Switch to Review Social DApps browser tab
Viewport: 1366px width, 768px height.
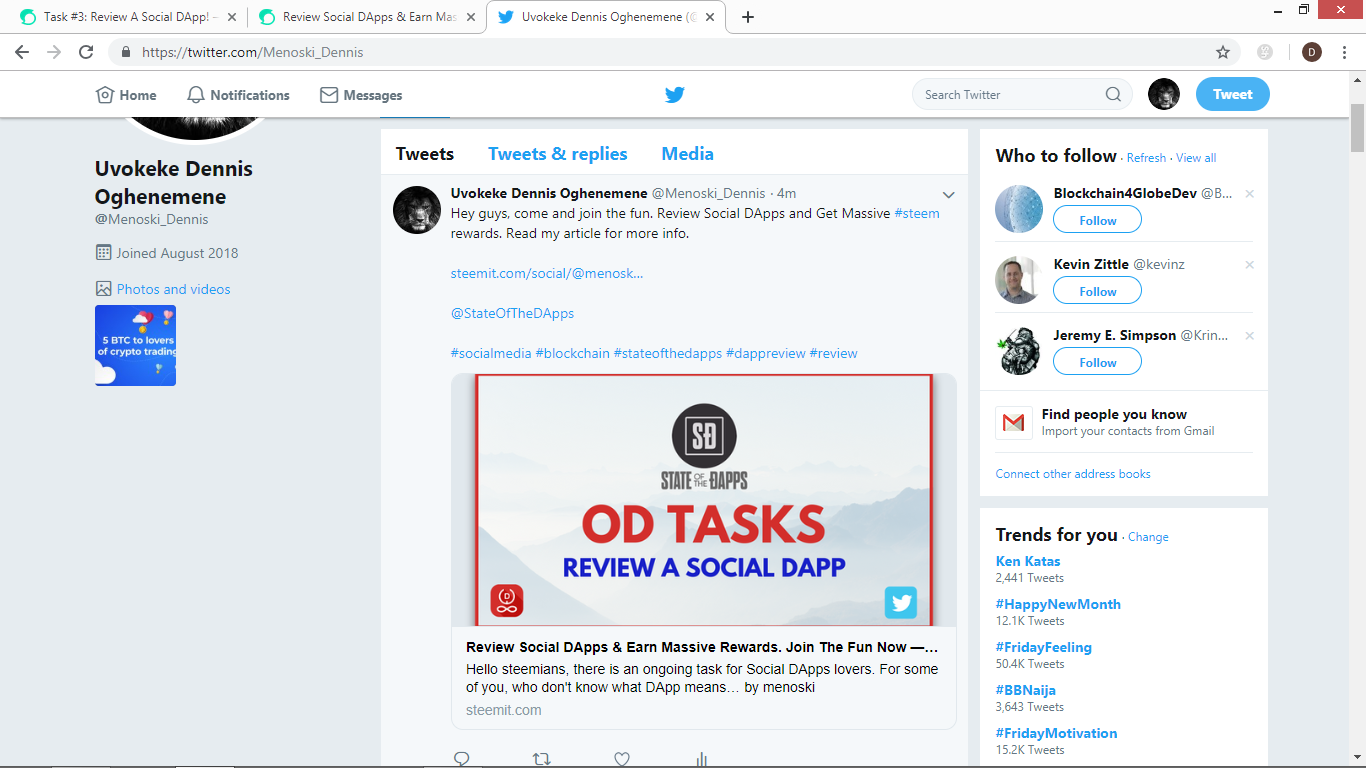pos(366,17)
